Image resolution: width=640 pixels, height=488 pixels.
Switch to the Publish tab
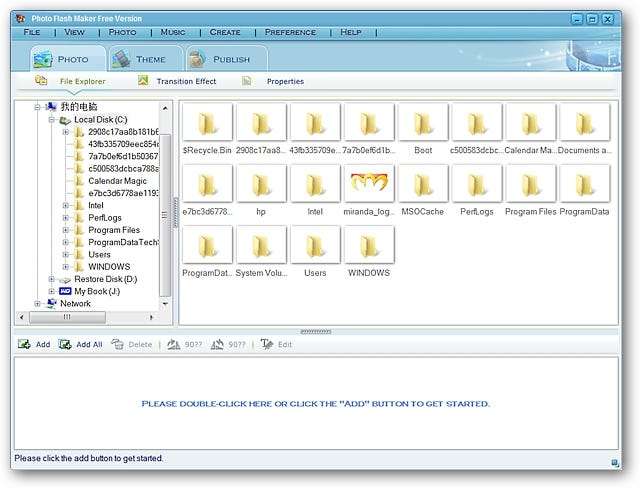click(227, 59)
